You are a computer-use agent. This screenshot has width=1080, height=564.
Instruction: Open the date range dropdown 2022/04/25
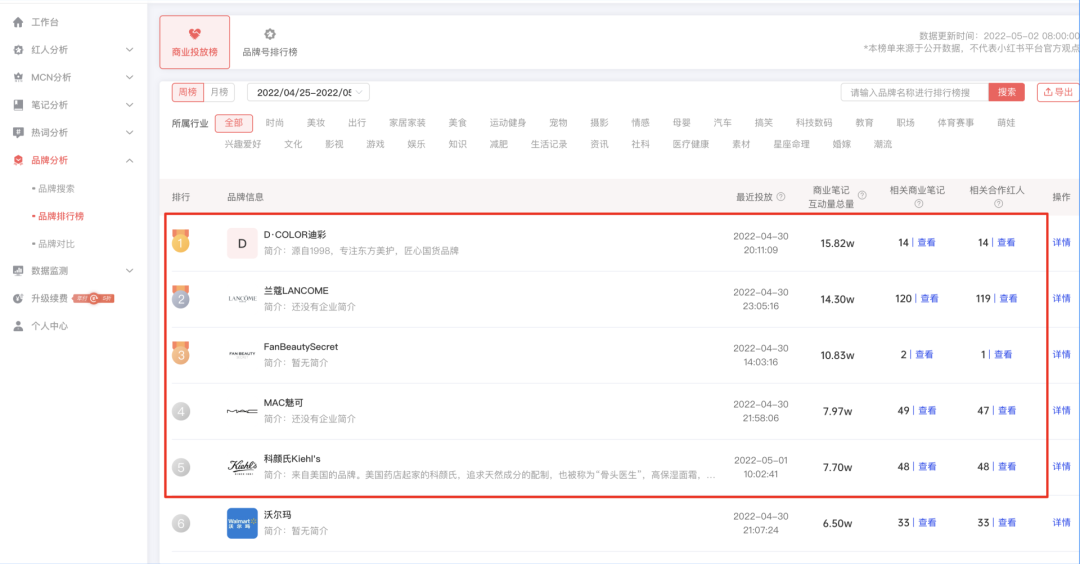[x=309, y=92]
